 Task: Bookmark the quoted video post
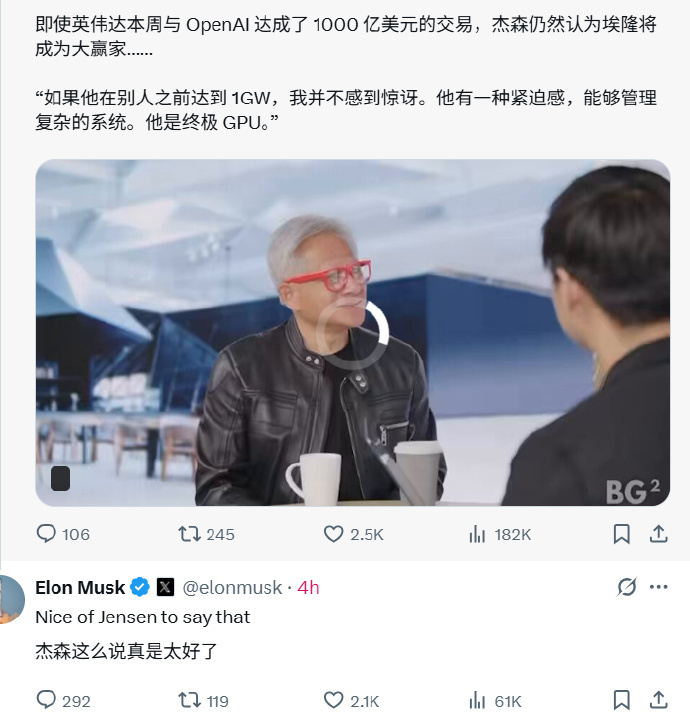(x=622, y=534)
